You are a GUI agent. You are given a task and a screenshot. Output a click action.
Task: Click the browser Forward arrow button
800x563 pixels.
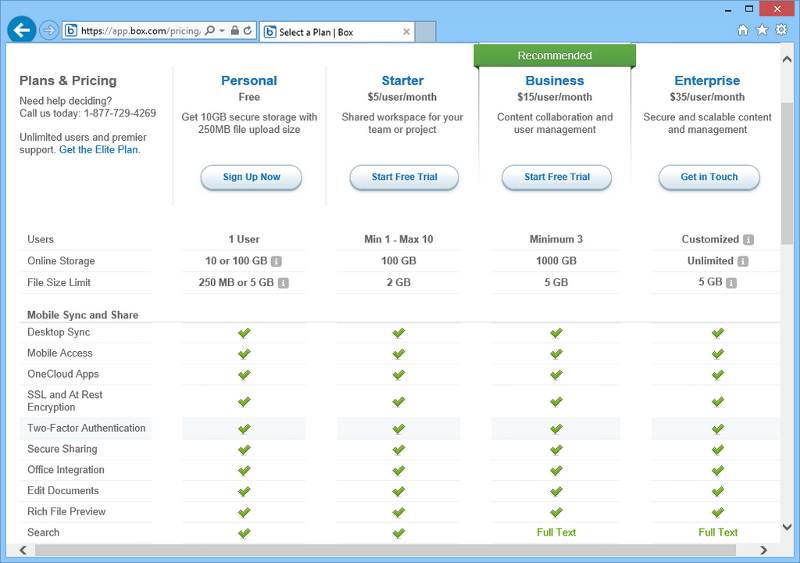pyautogui.click(x=49, y=31)
